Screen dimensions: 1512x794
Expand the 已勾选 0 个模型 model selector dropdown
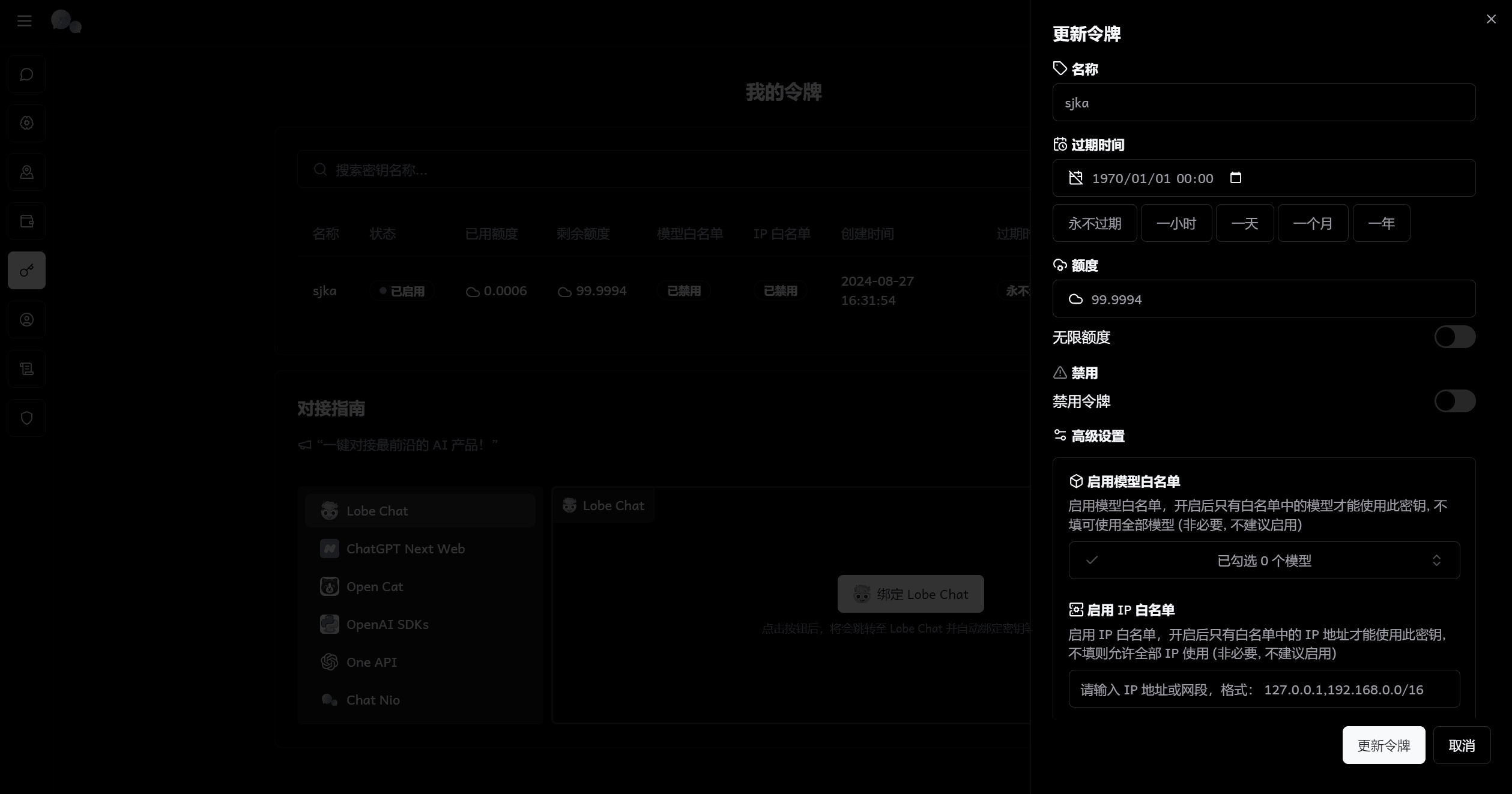pyautogui.click(x=1263, y=560)
